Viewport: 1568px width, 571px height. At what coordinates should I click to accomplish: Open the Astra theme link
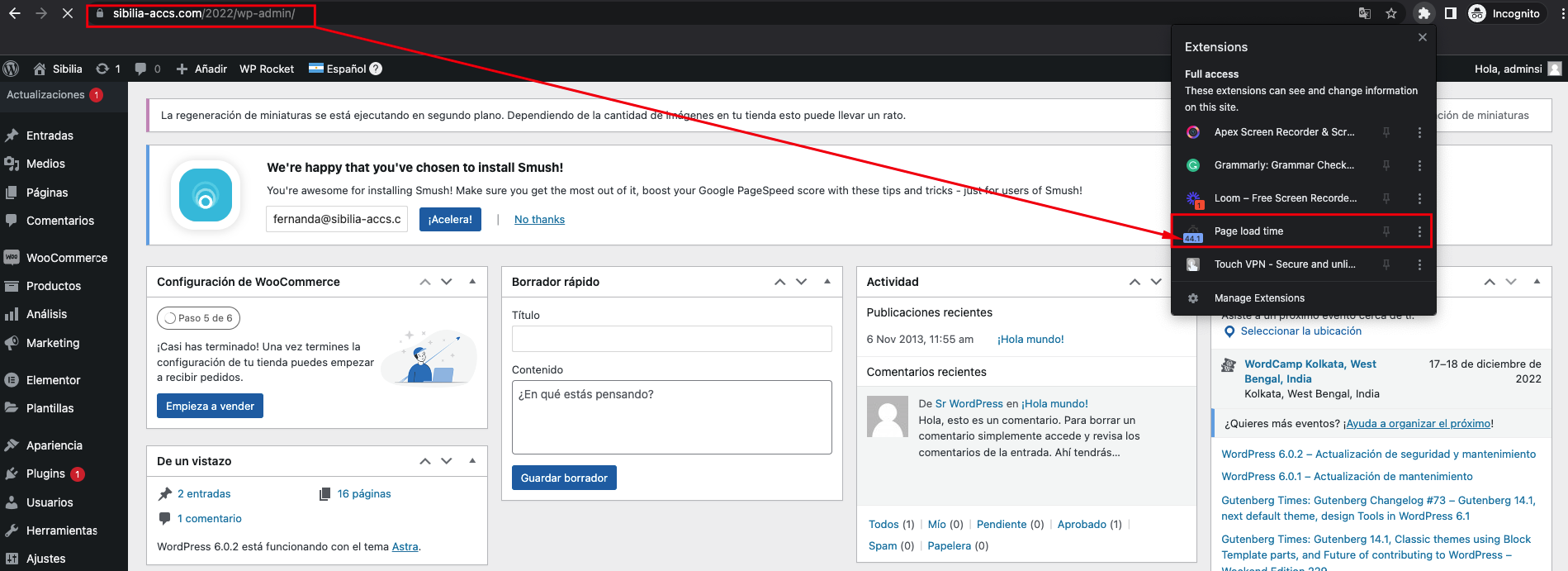coord(405,546)
